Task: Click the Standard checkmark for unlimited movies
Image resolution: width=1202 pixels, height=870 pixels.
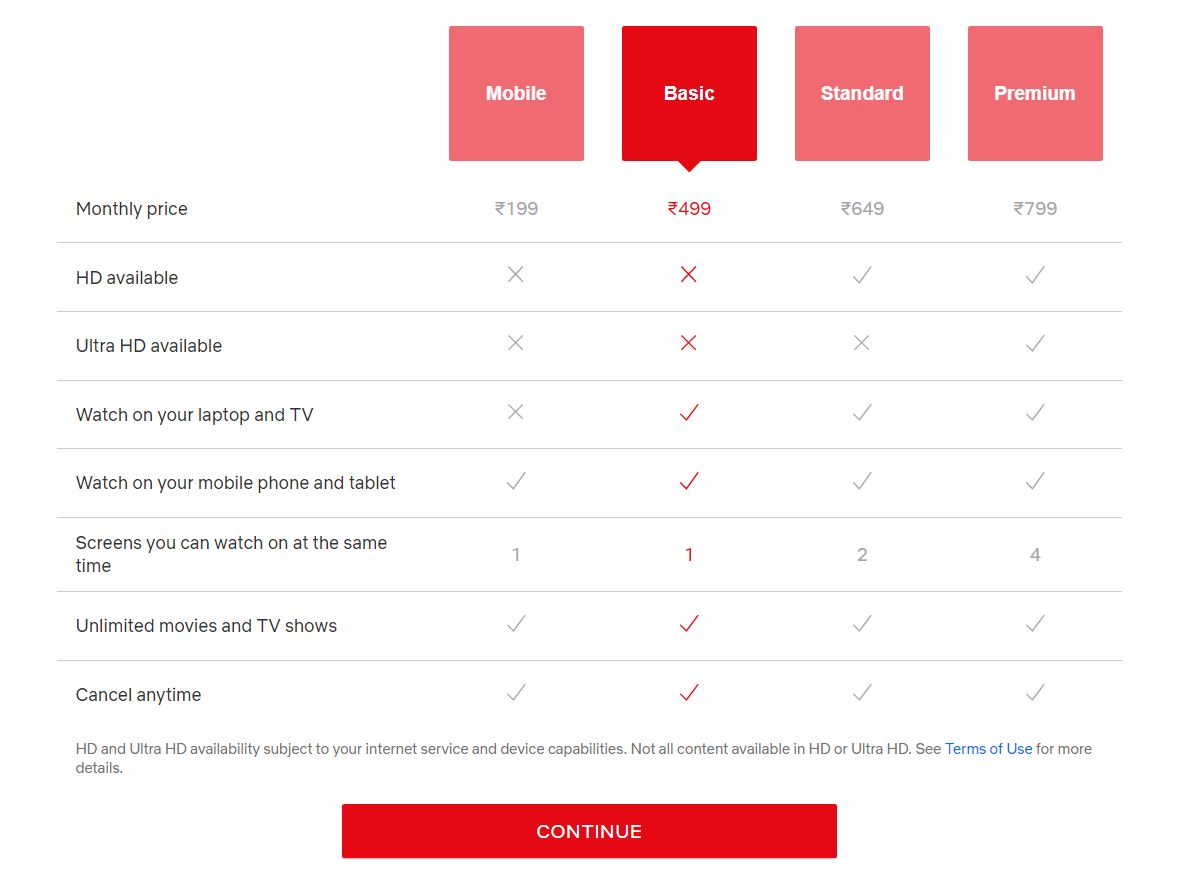Action: pos(862,623)
